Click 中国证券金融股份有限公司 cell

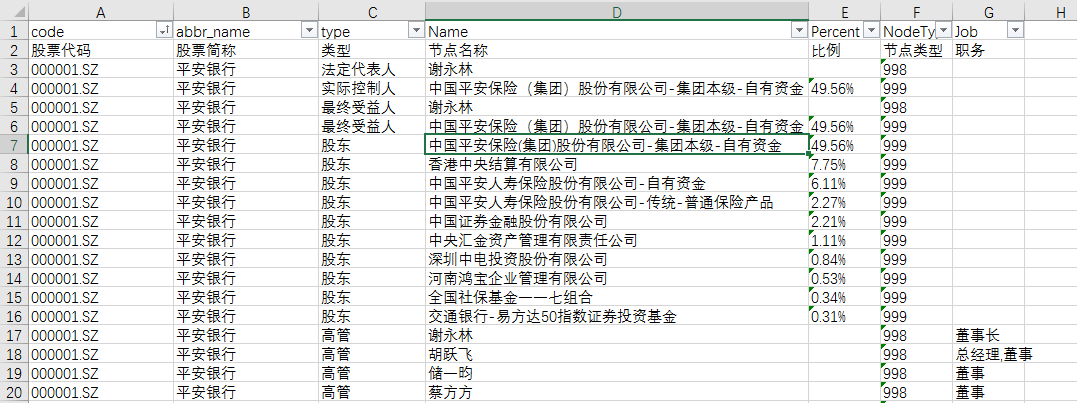pyautogui.click(x=617, y=222)
